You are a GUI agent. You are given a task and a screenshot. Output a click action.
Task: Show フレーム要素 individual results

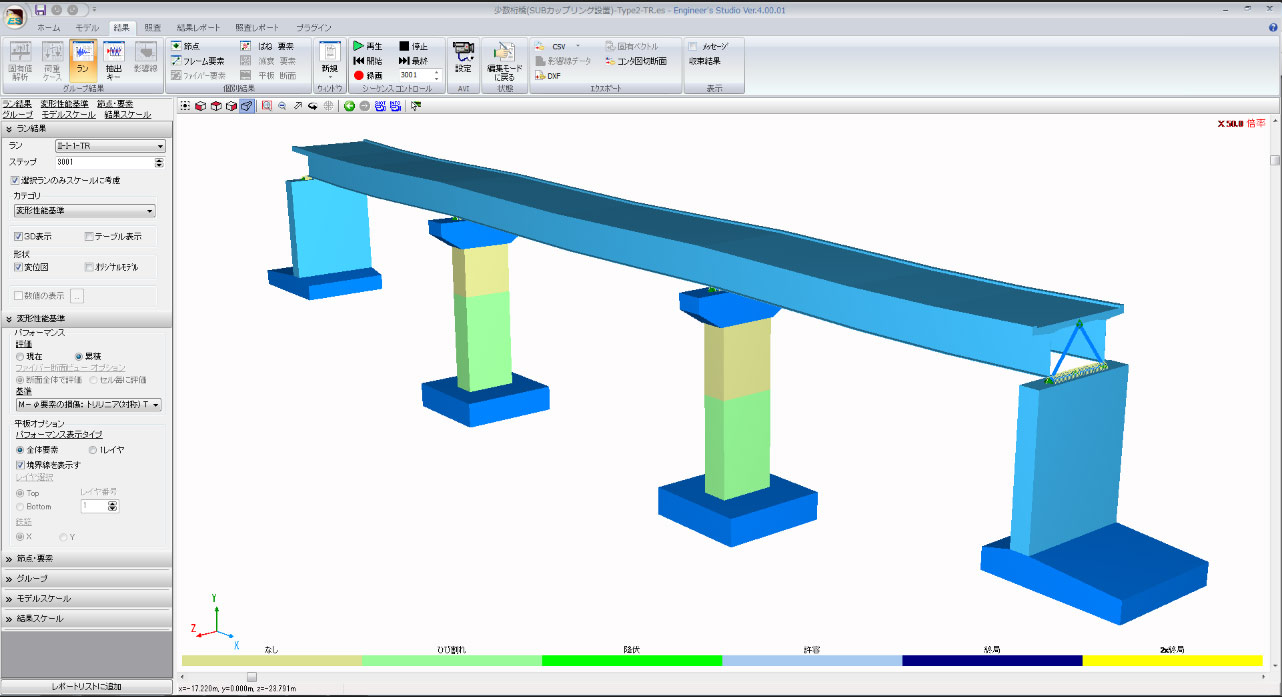[x=197, y=61]
